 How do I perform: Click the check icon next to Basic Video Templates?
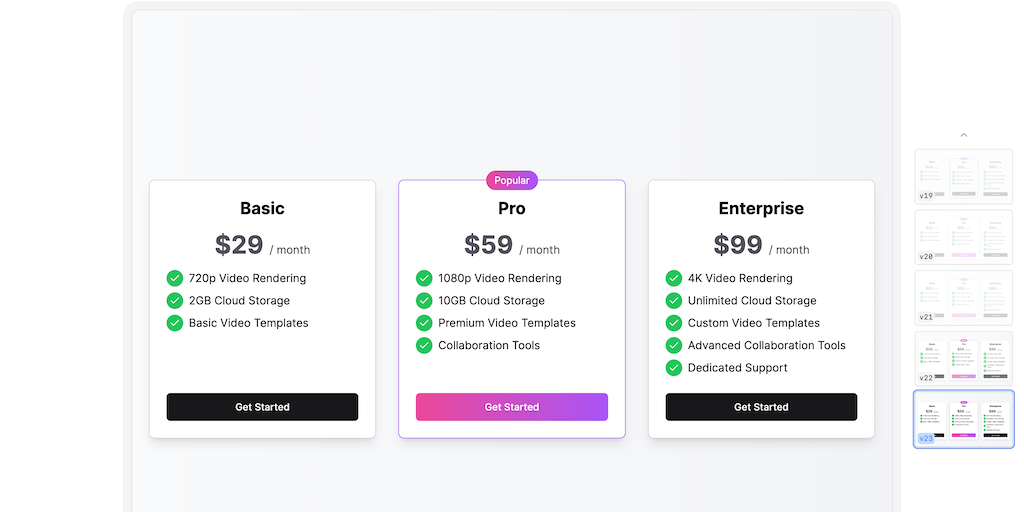[x=175, y=323]
